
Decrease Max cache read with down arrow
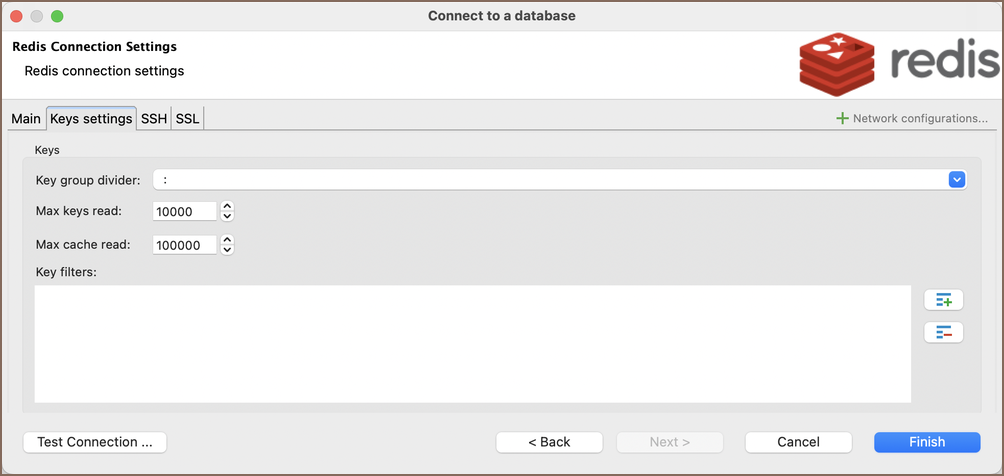click(x=227, y=250)
